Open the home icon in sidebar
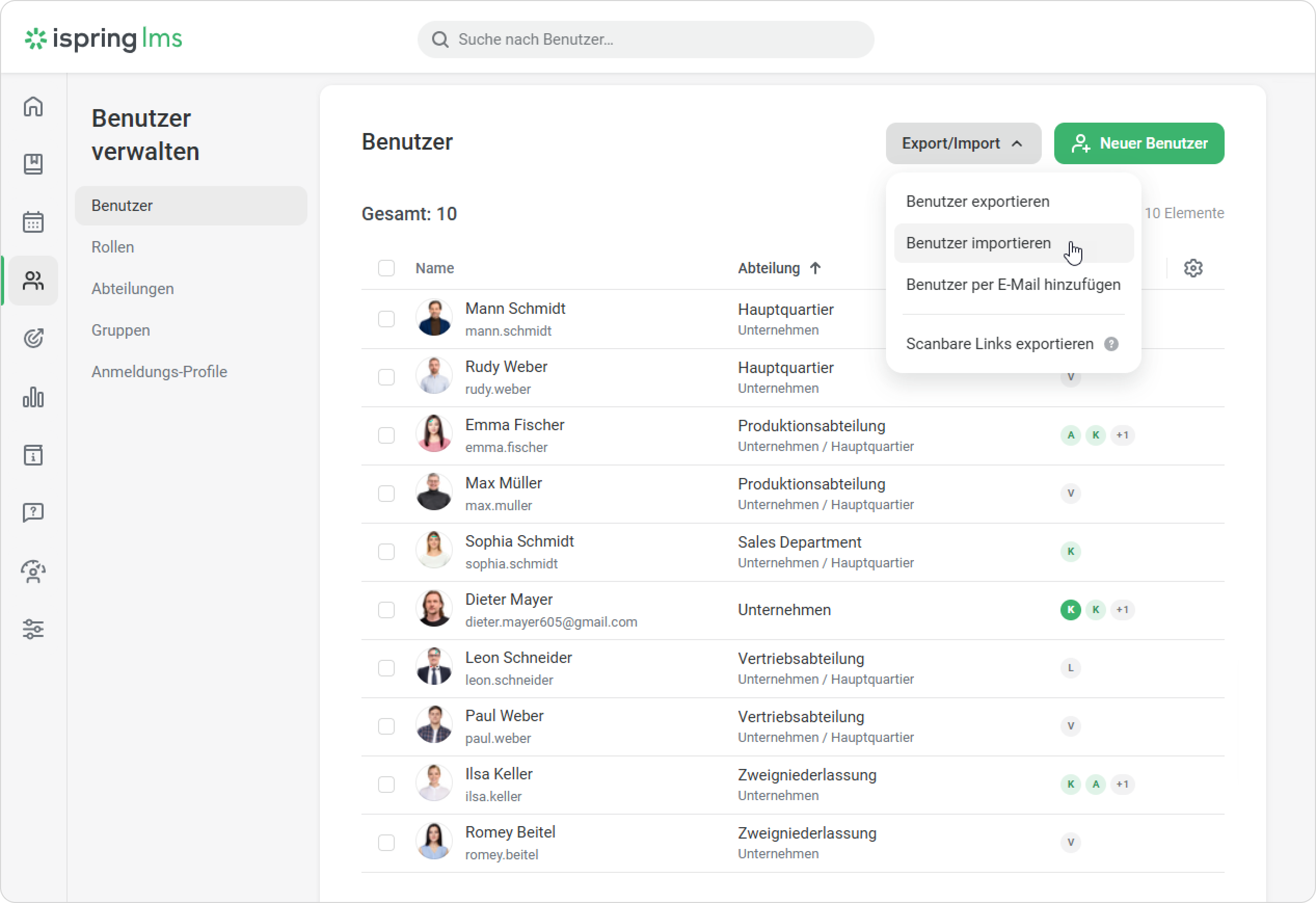This screenshot has width=1316, height=903. [33, 107]
